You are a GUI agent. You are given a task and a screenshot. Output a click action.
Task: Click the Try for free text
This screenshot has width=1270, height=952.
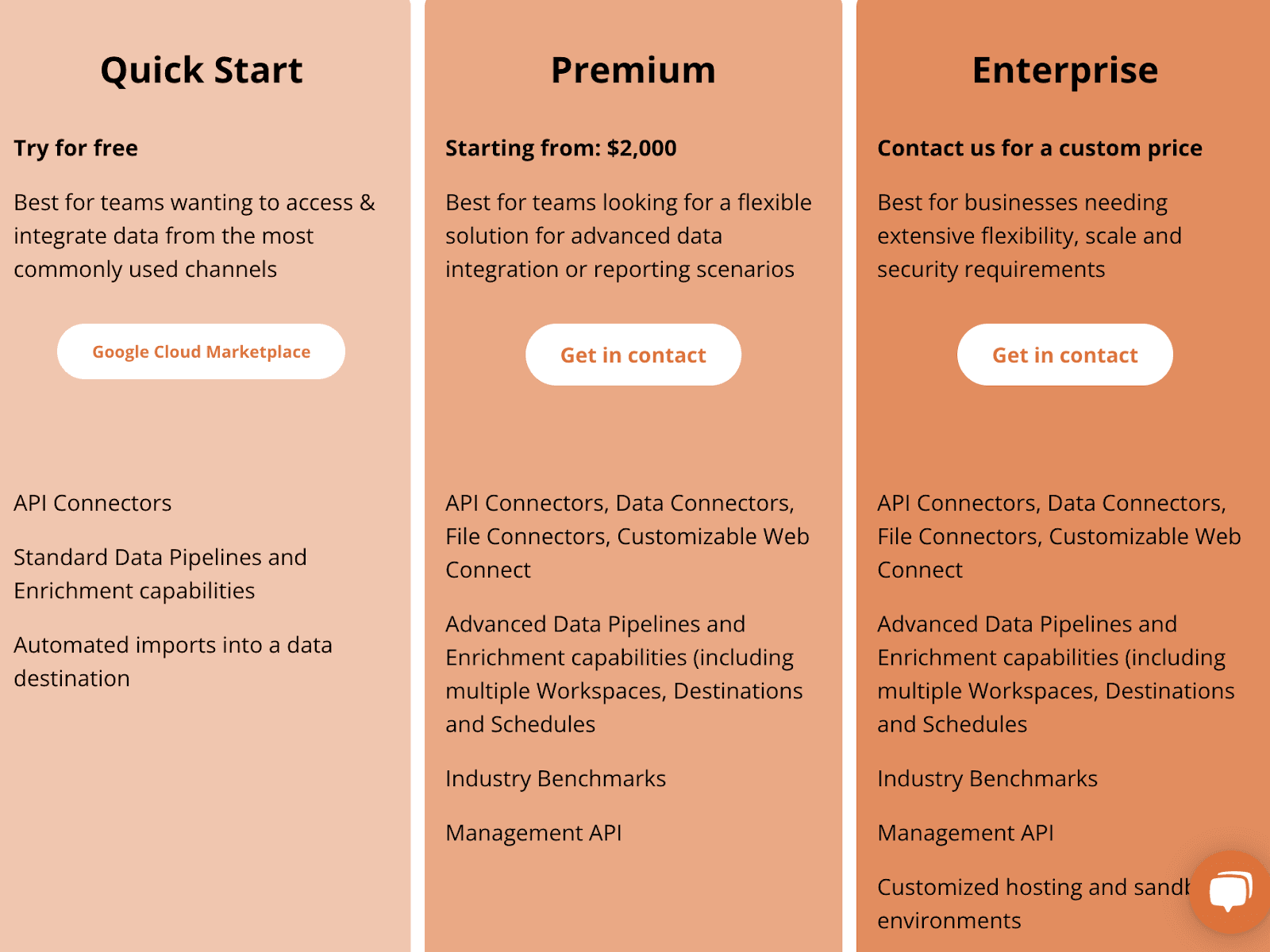[x=76, y=148]
